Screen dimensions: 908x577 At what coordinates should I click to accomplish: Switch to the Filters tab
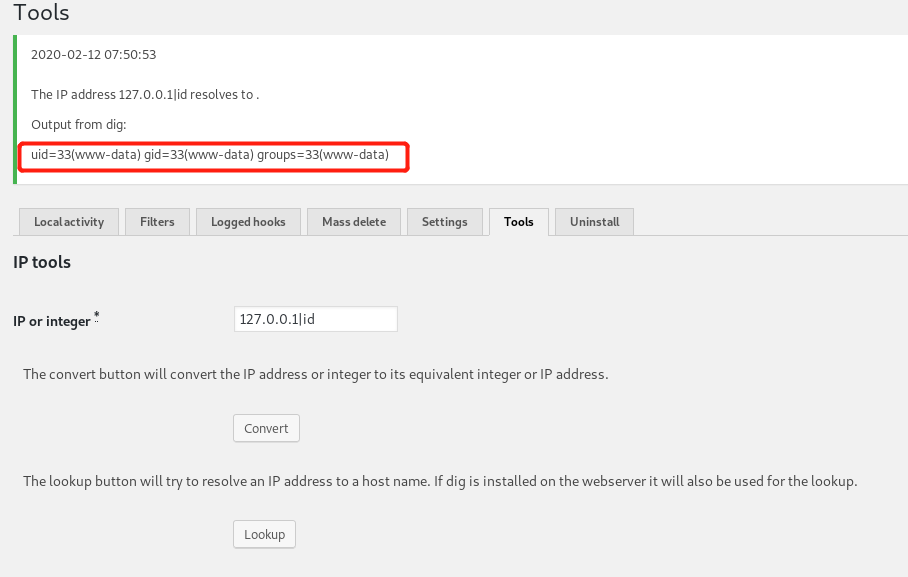click(157, 222)
